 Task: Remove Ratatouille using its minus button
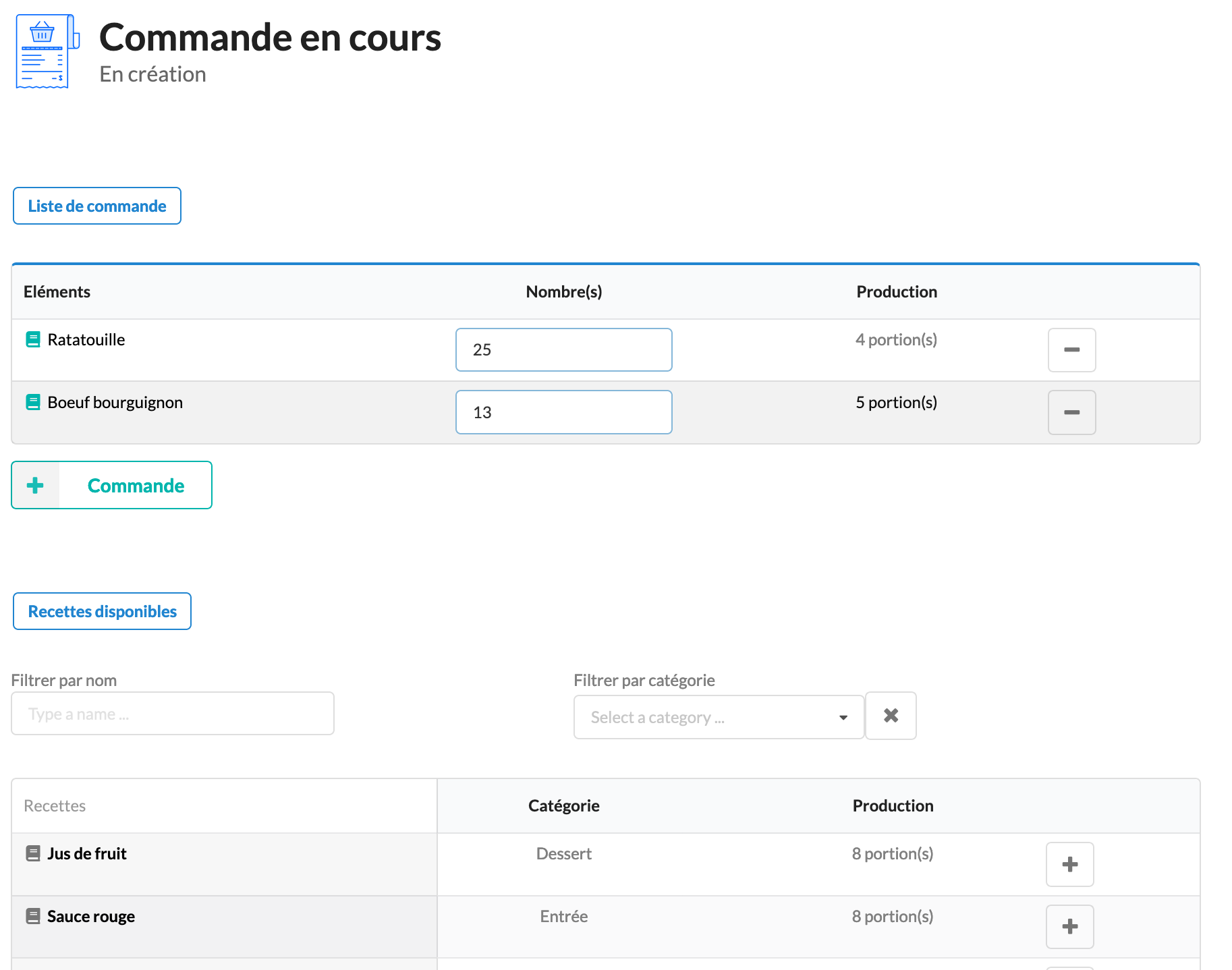coord(1071,349)
